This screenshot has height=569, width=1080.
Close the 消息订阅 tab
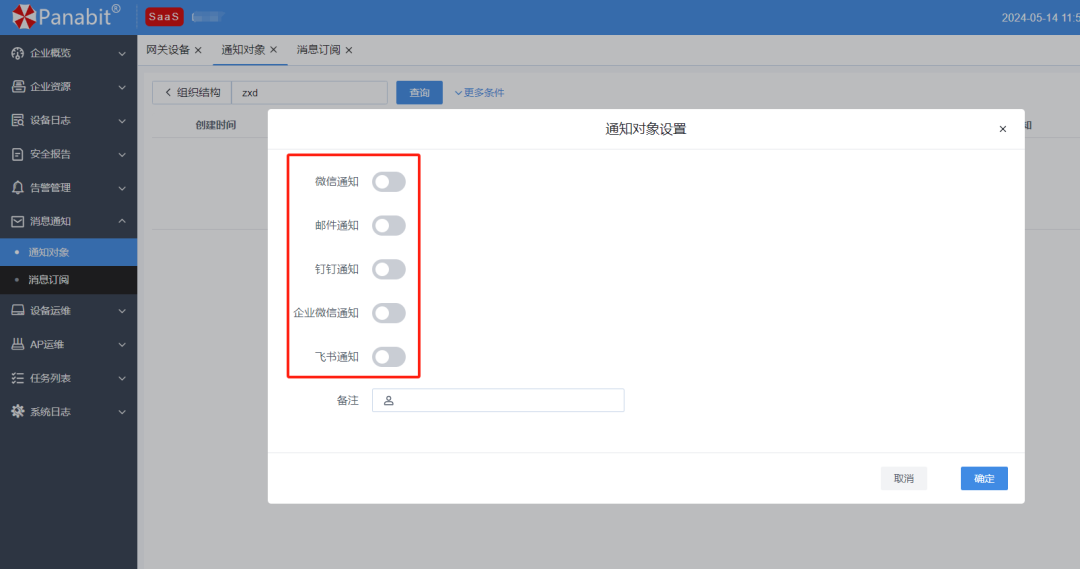tap(349, 50)
